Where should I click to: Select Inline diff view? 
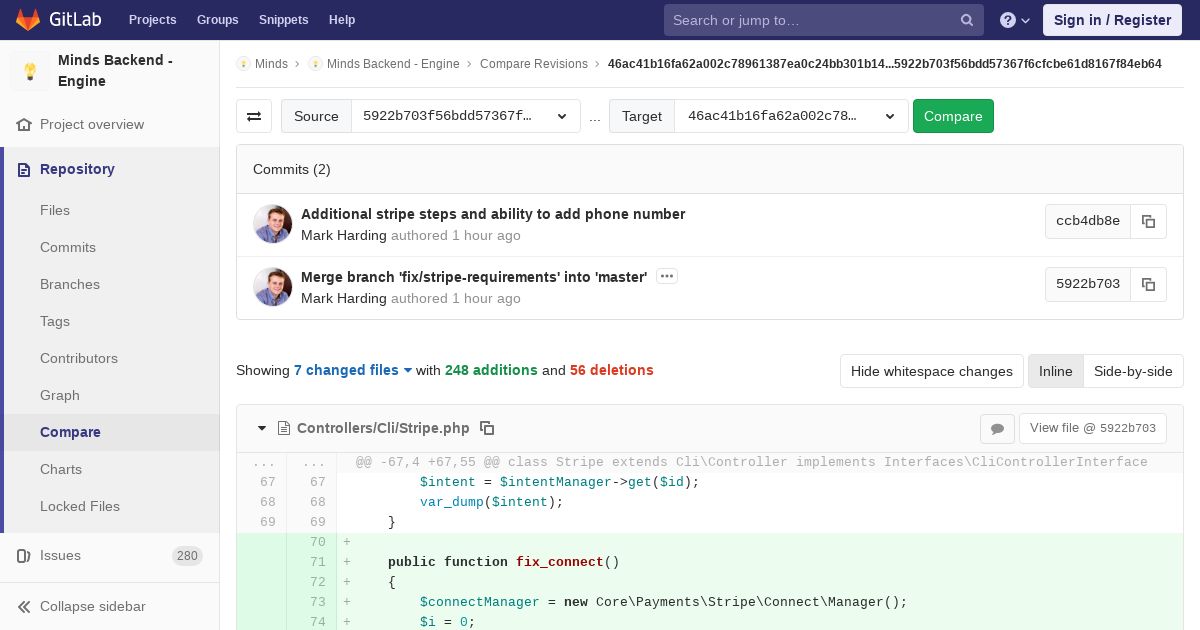(x=1055, y=371)
